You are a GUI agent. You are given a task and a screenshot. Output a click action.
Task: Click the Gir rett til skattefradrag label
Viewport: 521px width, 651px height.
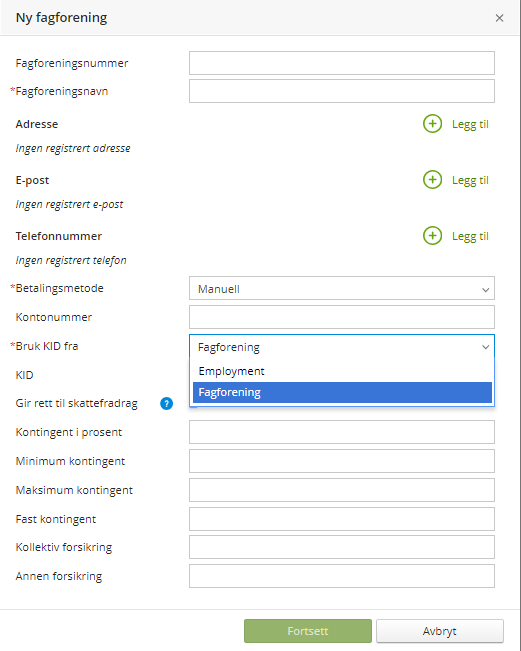click(76, 404)
